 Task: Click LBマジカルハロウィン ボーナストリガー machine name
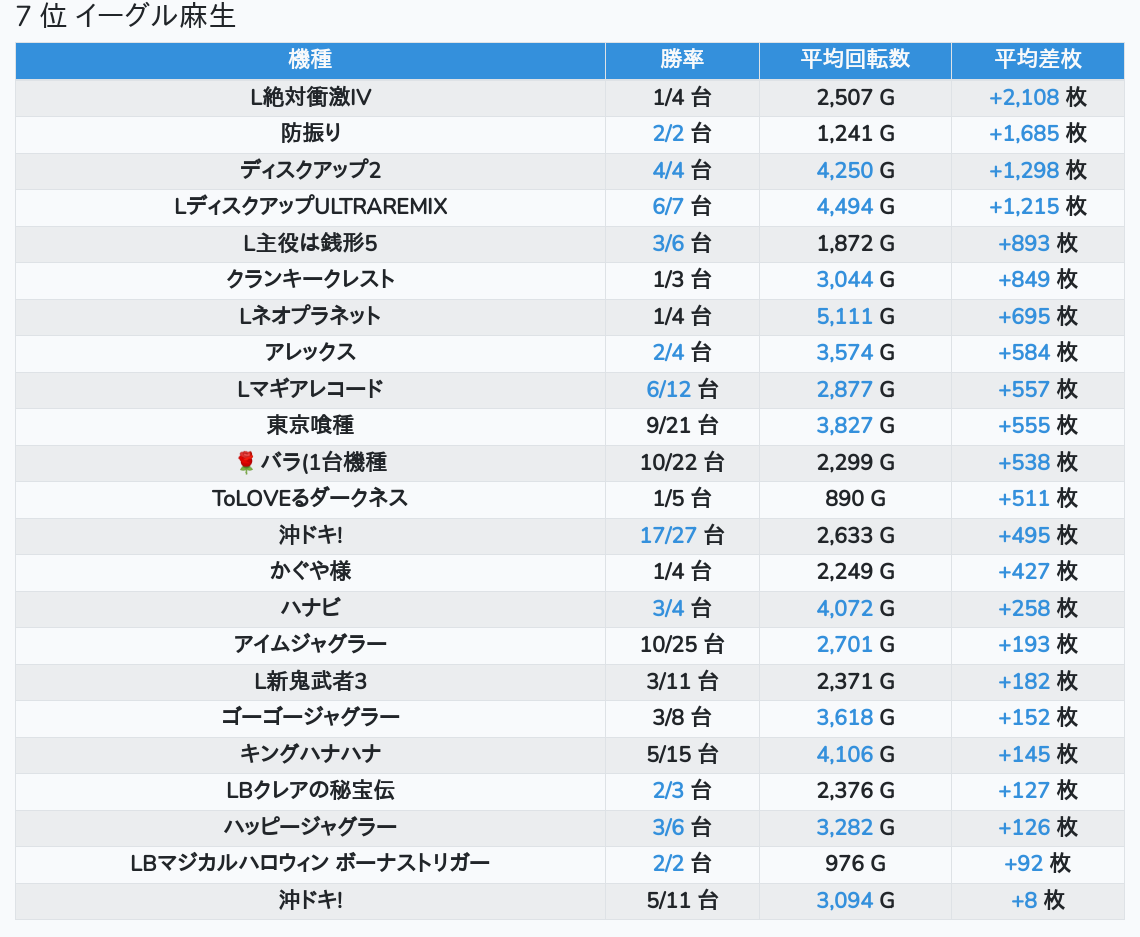coord(310,863)
